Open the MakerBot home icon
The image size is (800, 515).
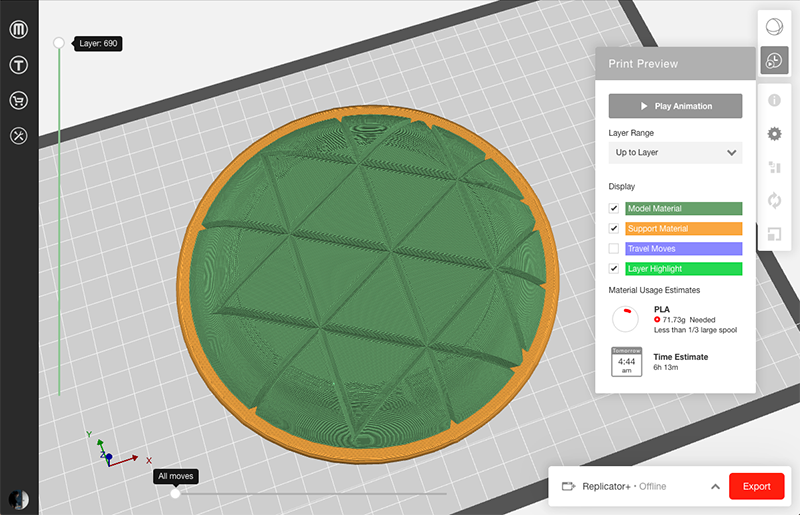(x=19, y=29)
